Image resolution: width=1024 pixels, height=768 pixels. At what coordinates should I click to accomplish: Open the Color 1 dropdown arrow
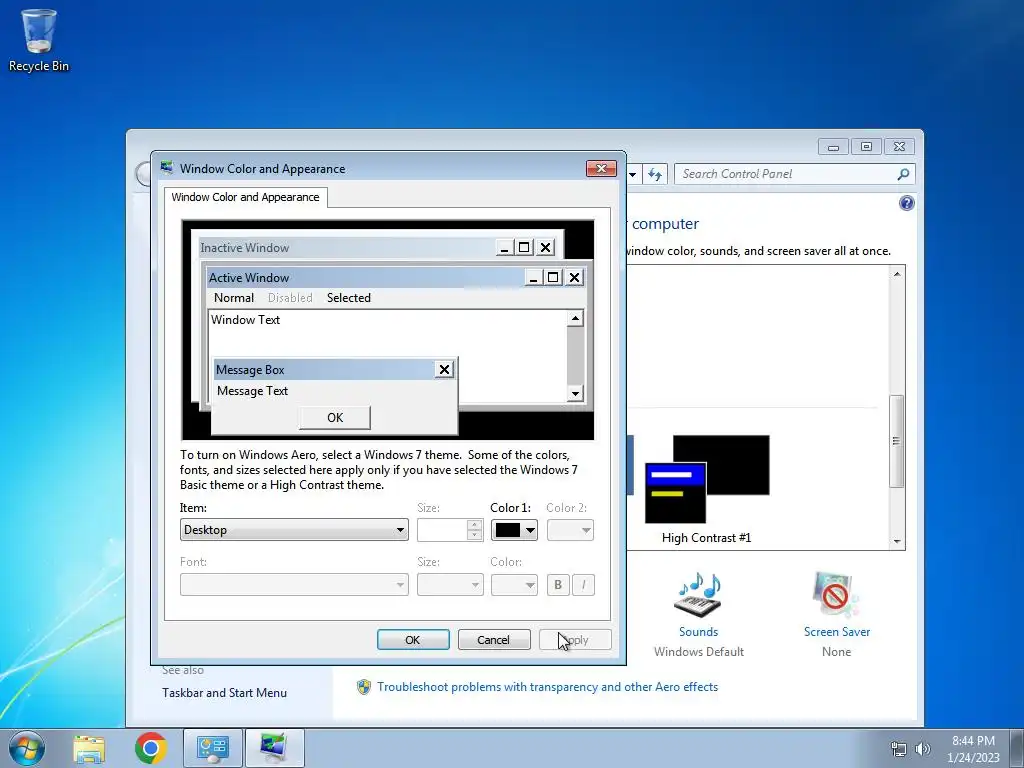[x=530, y=530]
